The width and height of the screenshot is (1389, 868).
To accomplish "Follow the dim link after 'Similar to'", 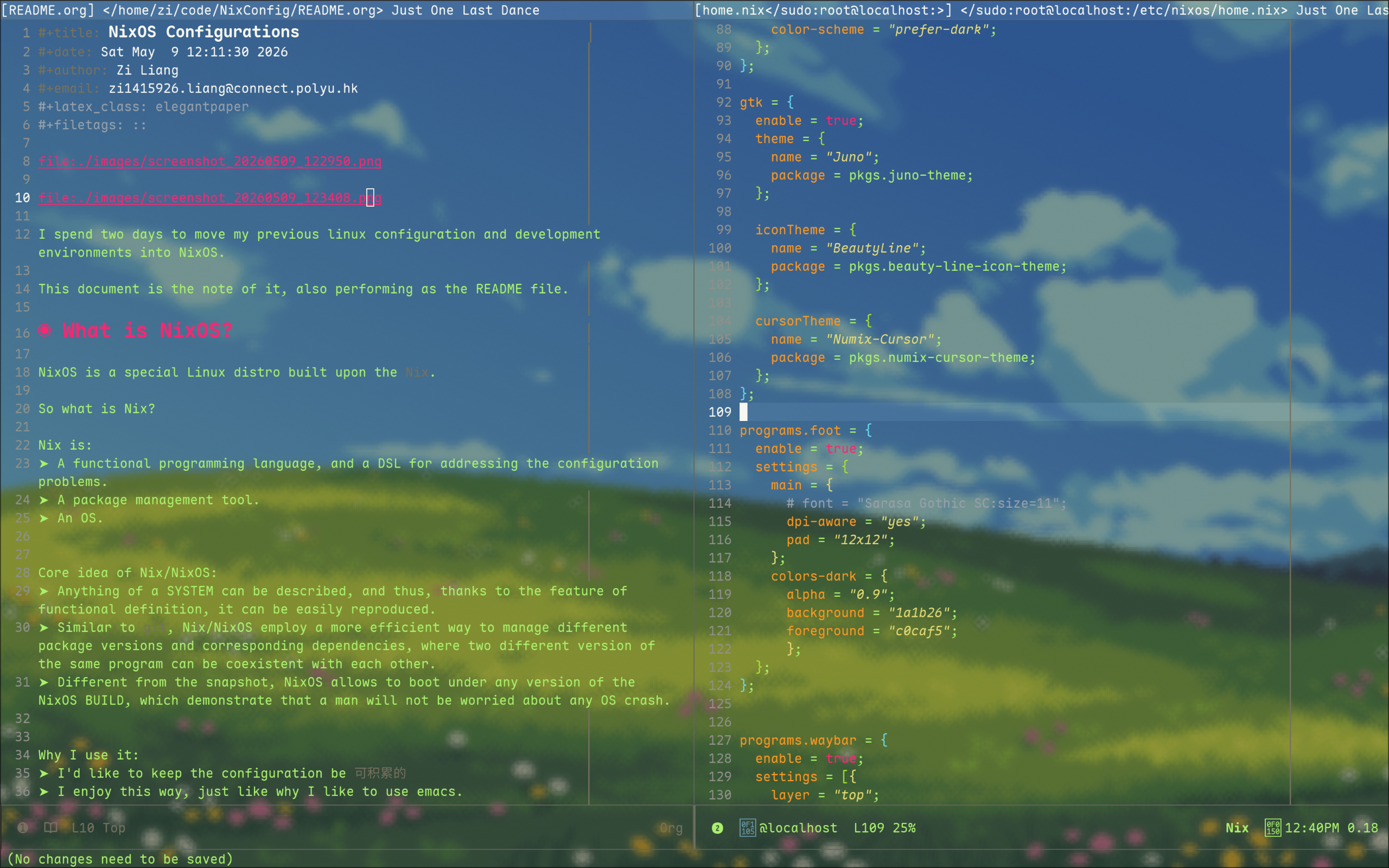I will [155, 628].
